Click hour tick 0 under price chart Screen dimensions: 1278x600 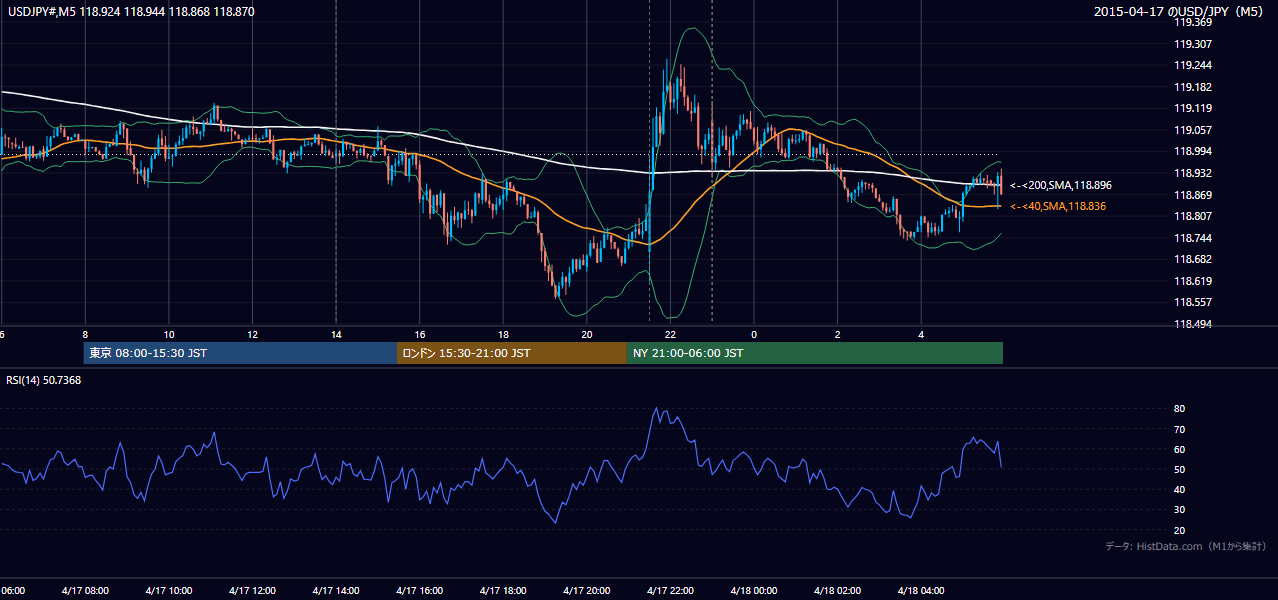click(754, 334)
